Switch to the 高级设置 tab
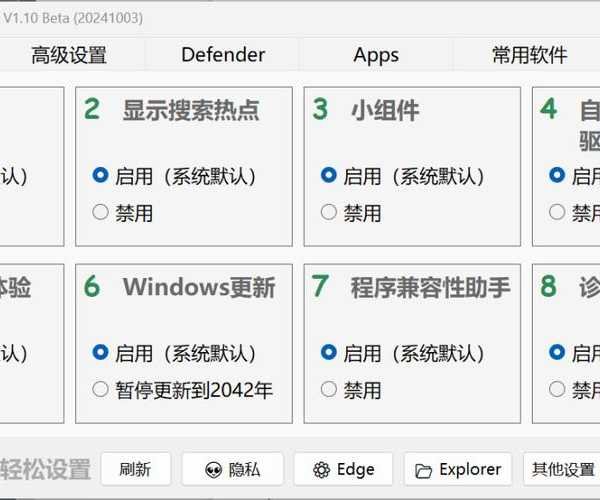This screenshot has width=600, height=500. click(x=68, y=56)
